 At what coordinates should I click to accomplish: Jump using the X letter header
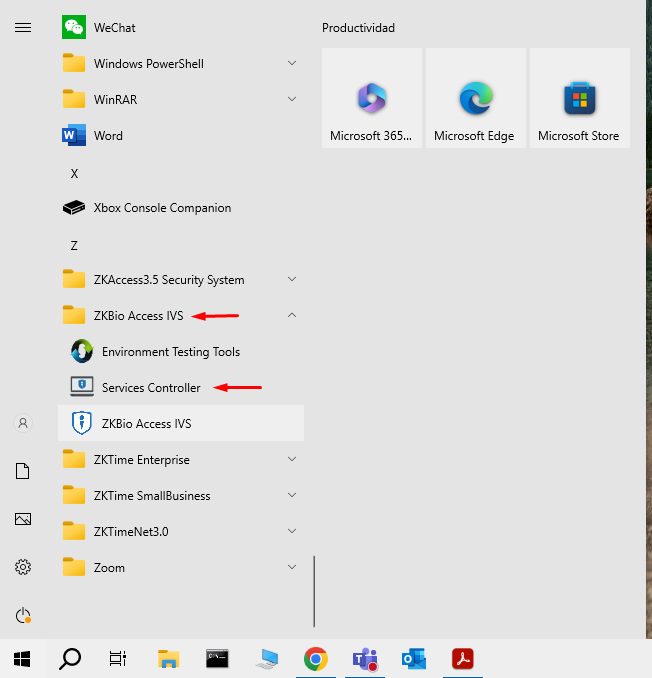(74, 173)
